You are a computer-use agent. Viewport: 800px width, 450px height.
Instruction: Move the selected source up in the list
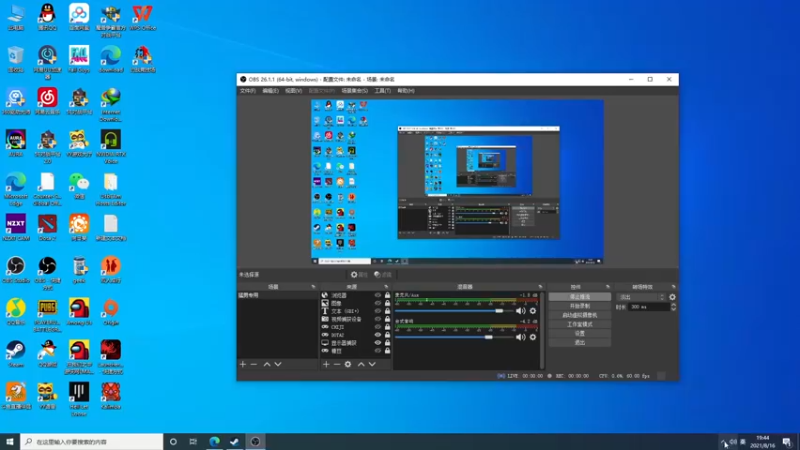(361, 364)
